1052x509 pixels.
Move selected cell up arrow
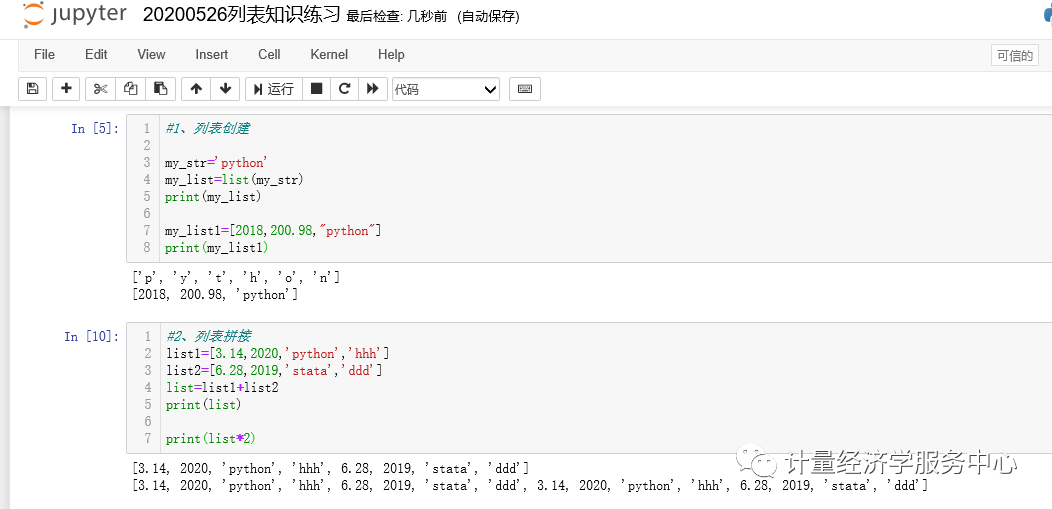[x=196, y=89]
